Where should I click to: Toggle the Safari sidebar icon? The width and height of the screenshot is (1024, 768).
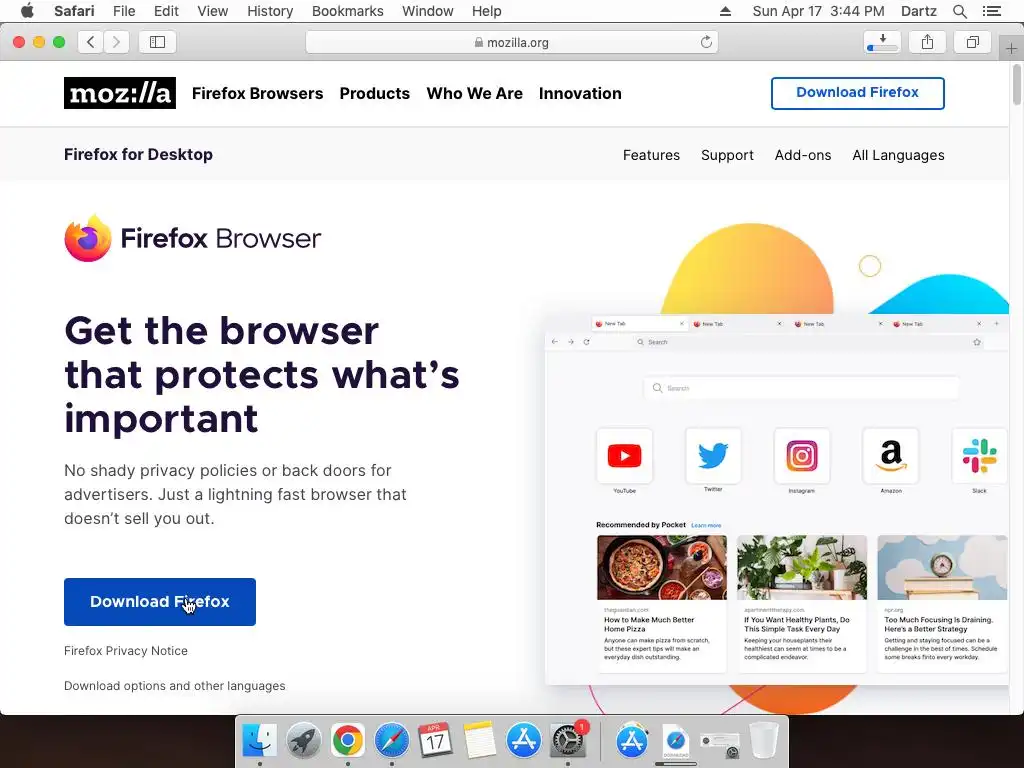157,42
